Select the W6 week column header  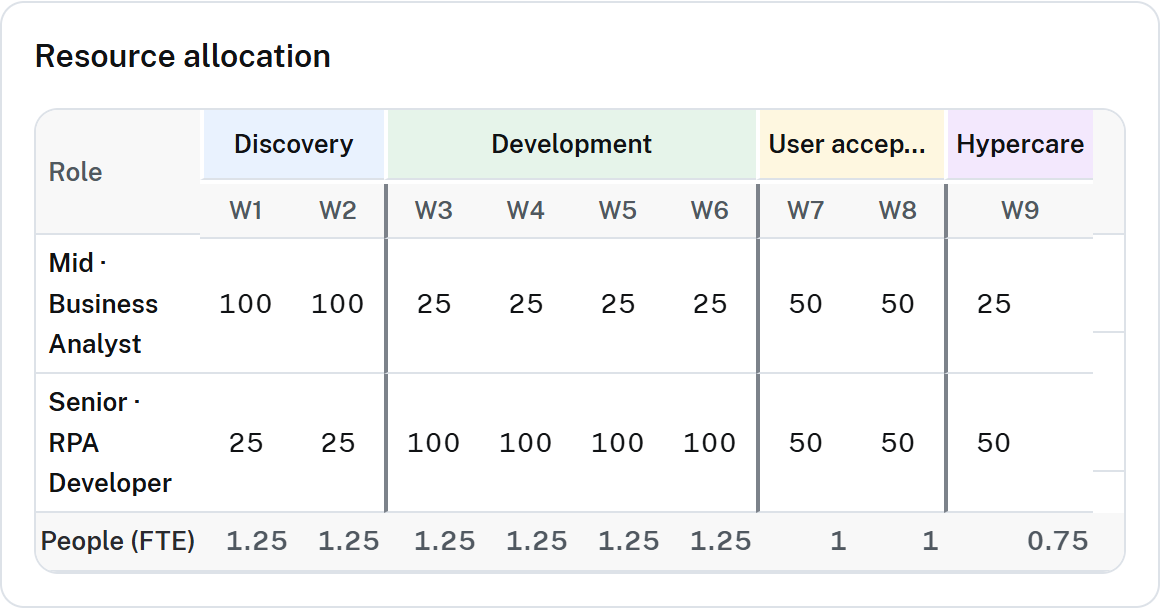point(710,211)
